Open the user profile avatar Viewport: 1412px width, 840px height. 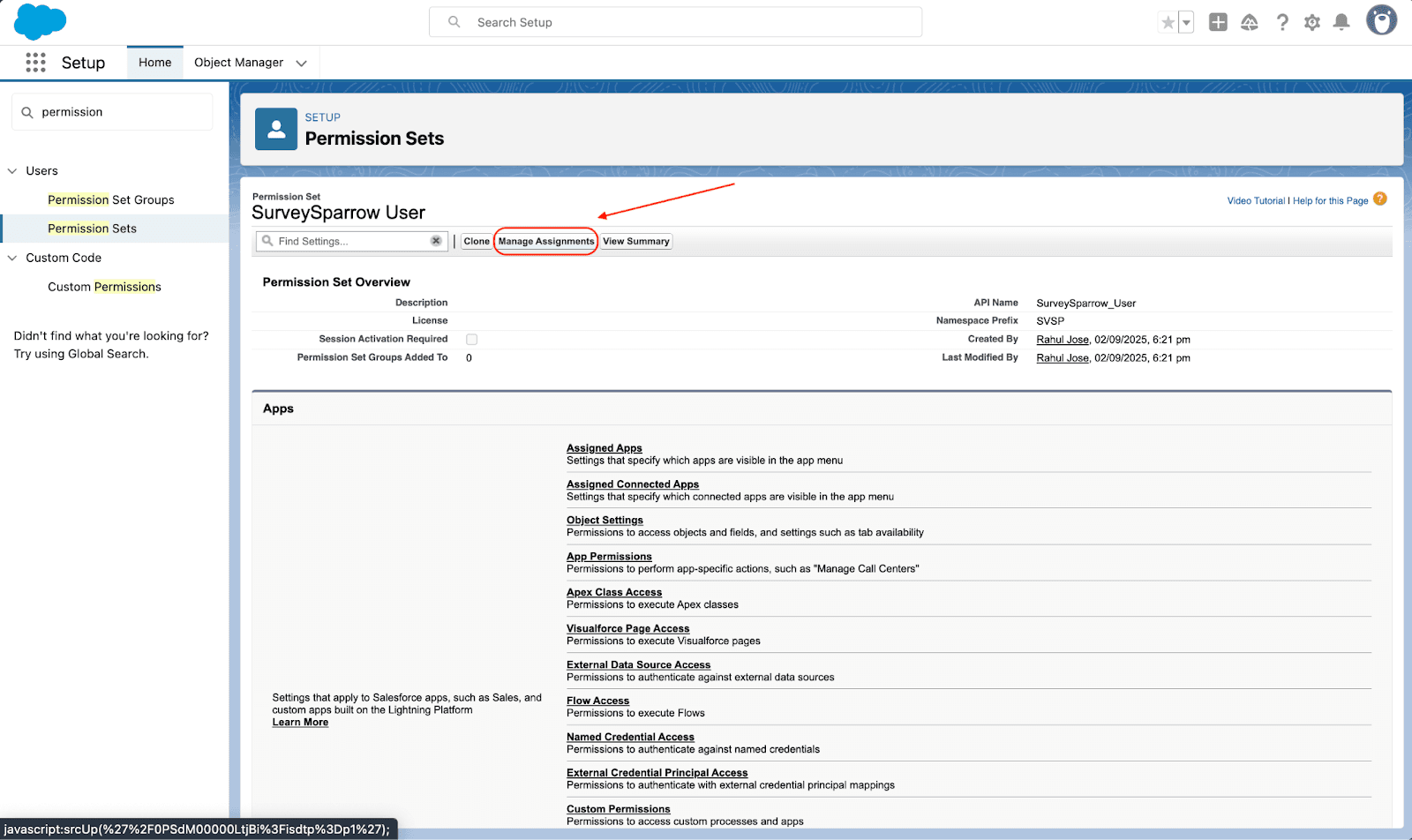[x=1381, y=21]
